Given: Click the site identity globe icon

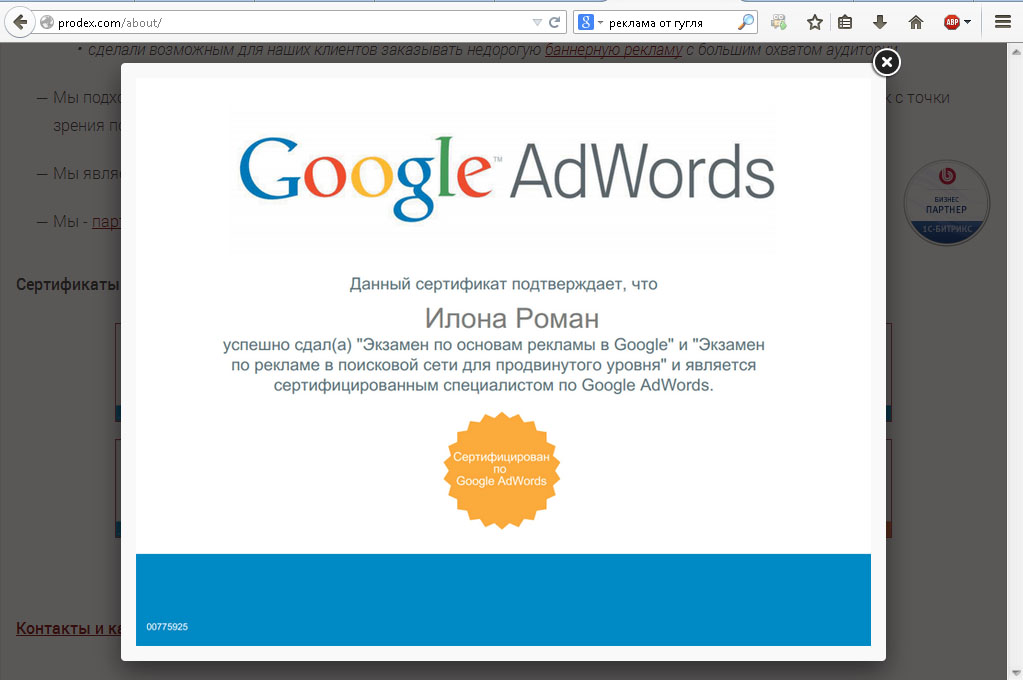Looking at the screenshot, I should 47,23.
